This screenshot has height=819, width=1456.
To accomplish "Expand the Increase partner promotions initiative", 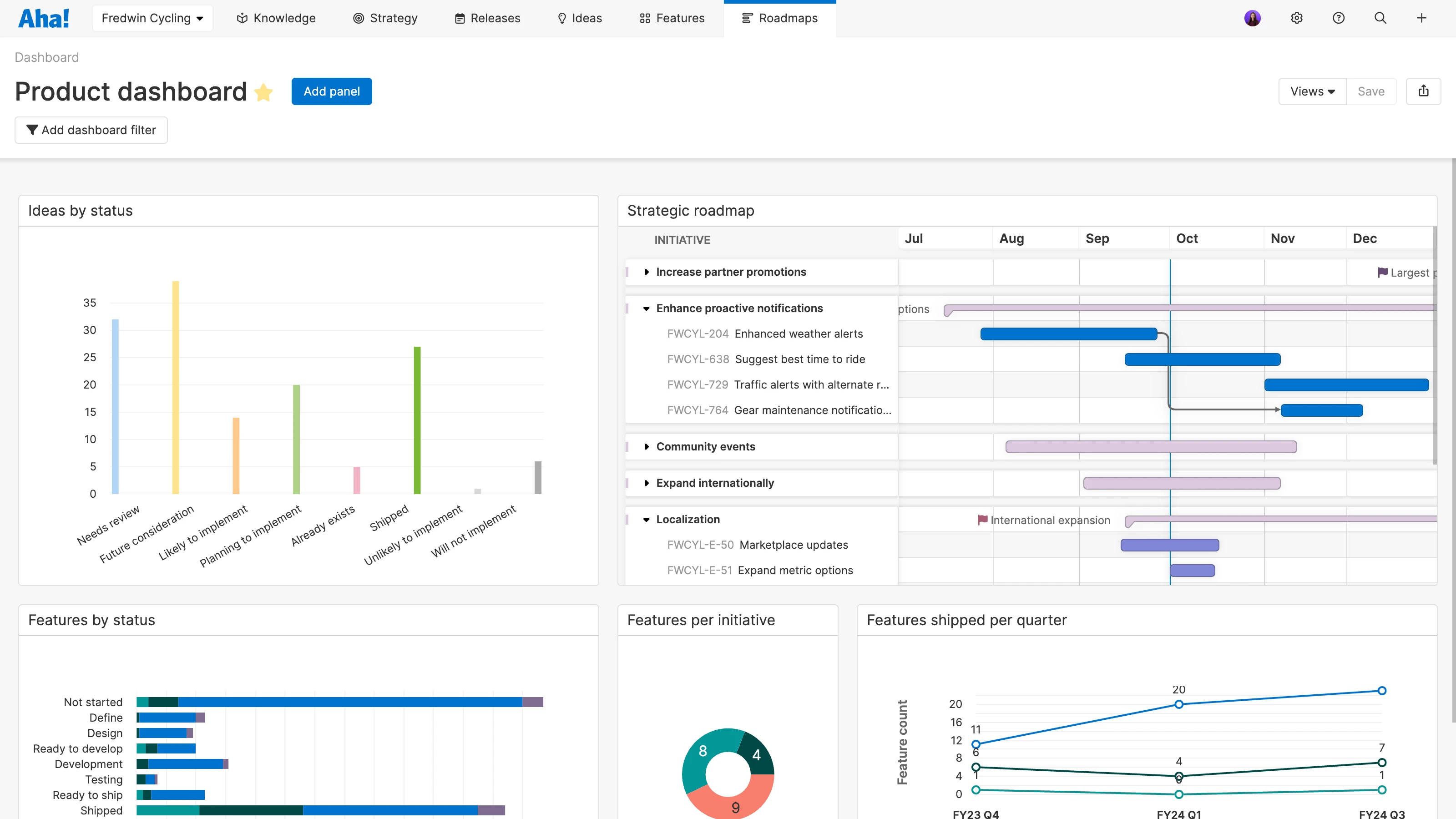I will 647,272.
